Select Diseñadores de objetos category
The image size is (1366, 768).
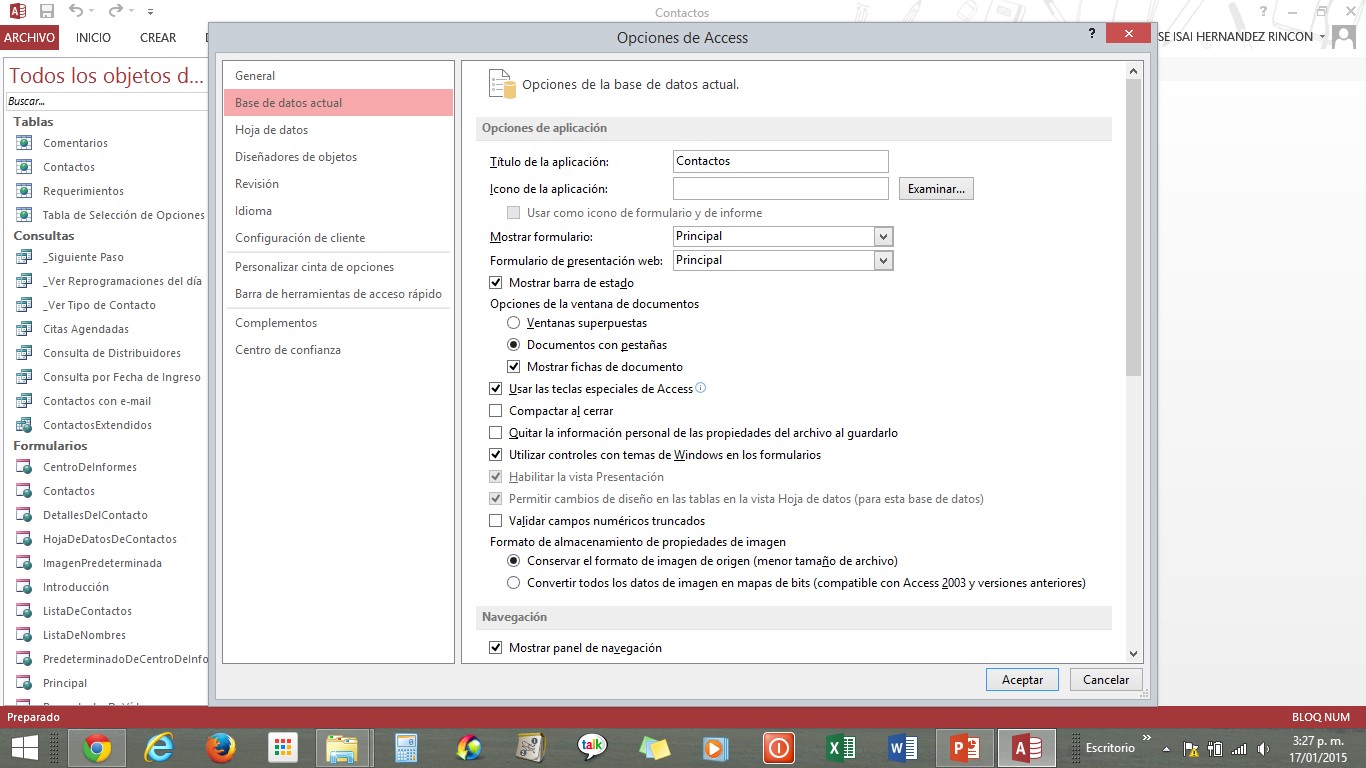338,157
